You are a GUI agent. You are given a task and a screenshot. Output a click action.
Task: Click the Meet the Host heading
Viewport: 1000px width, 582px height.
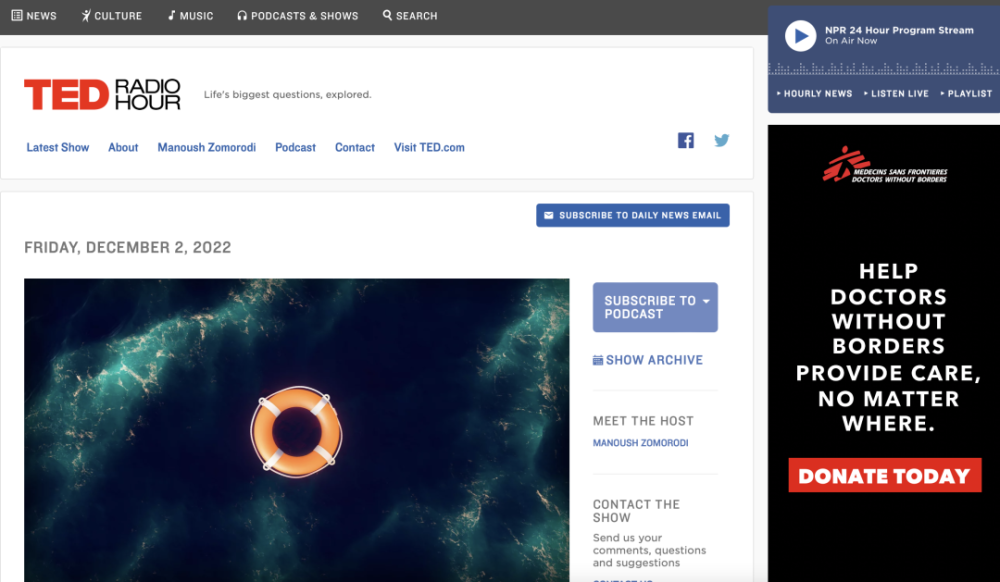click(643, 421)
